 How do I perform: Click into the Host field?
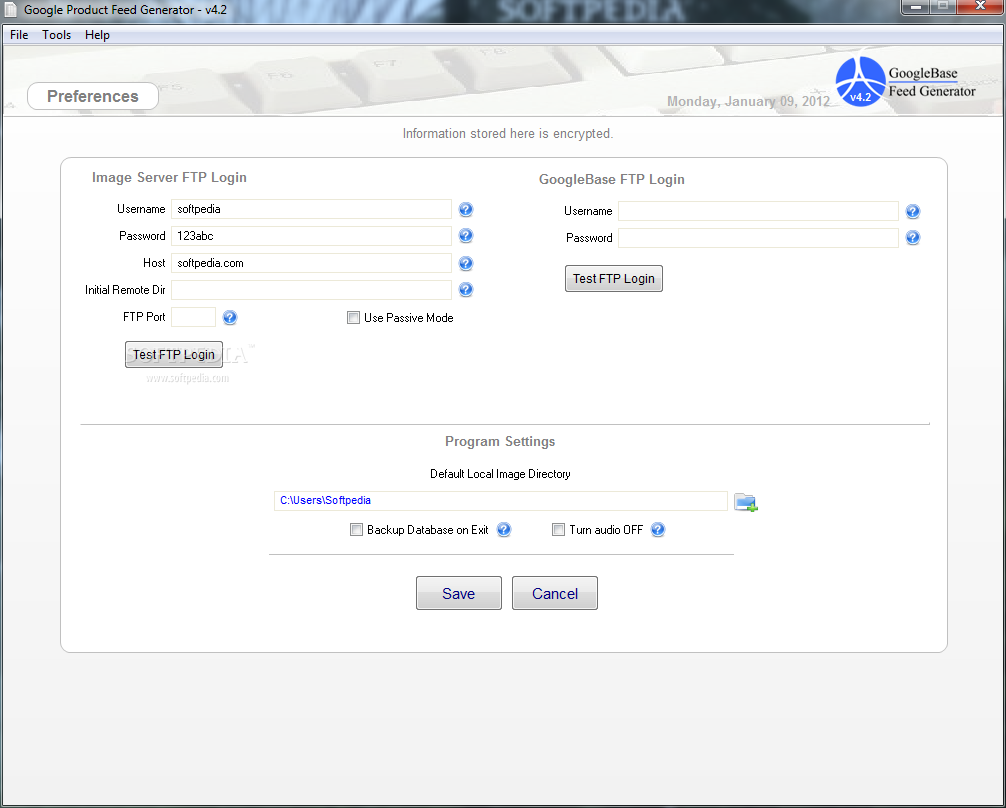[x=311, y=263]
